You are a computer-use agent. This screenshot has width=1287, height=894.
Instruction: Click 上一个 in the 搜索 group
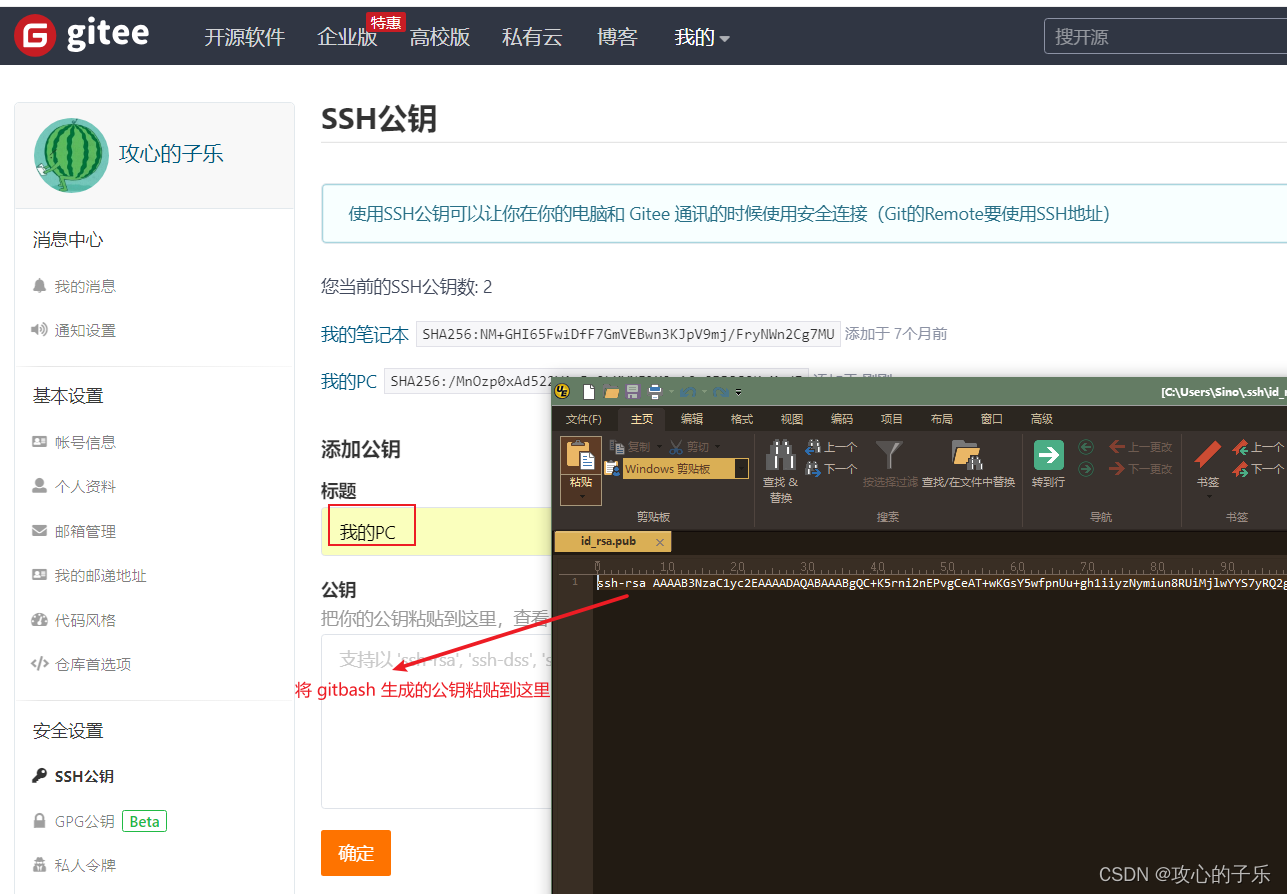832,447
